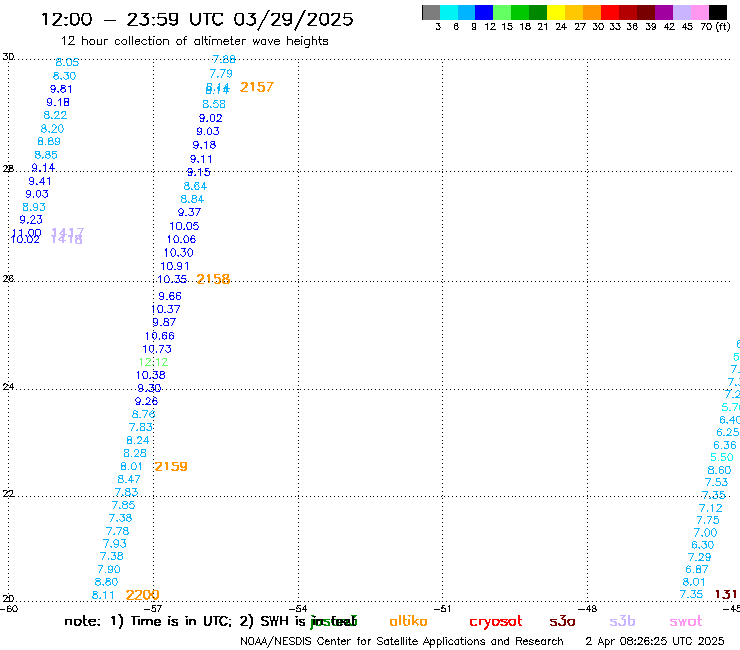Click the orange 'altika' satellite legend label
The height and width of the screenshot is (650, 740).
click(408, 621)
